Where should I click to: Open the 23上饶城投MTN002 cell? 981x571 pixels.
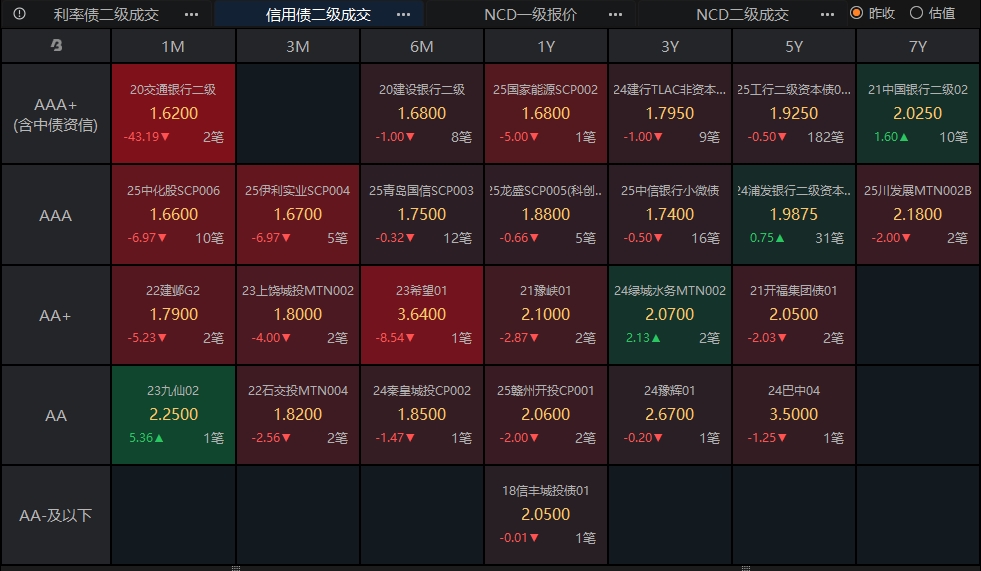click(298, 315)
